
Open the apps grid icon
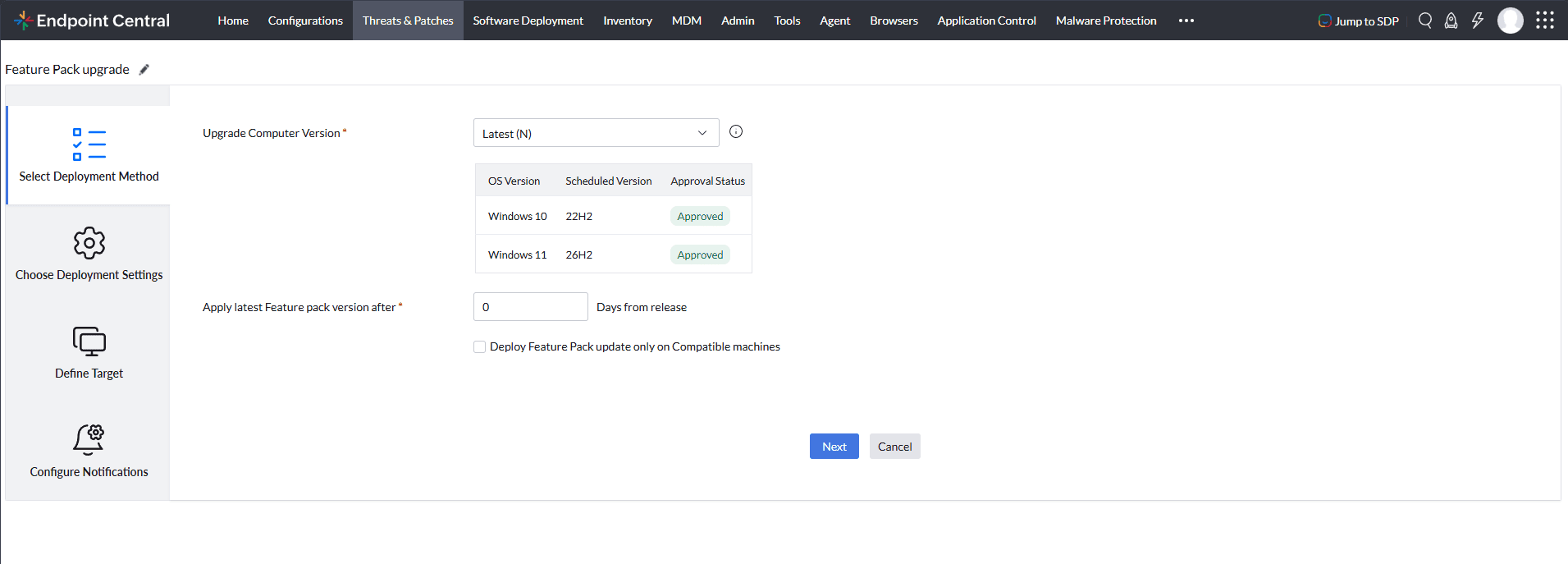(x=1545, y=21)
